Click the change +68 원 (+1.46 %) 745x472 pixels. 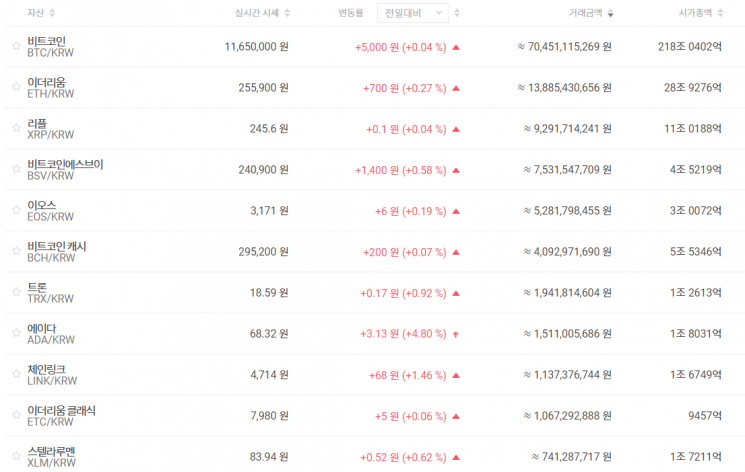coord(408,376)
